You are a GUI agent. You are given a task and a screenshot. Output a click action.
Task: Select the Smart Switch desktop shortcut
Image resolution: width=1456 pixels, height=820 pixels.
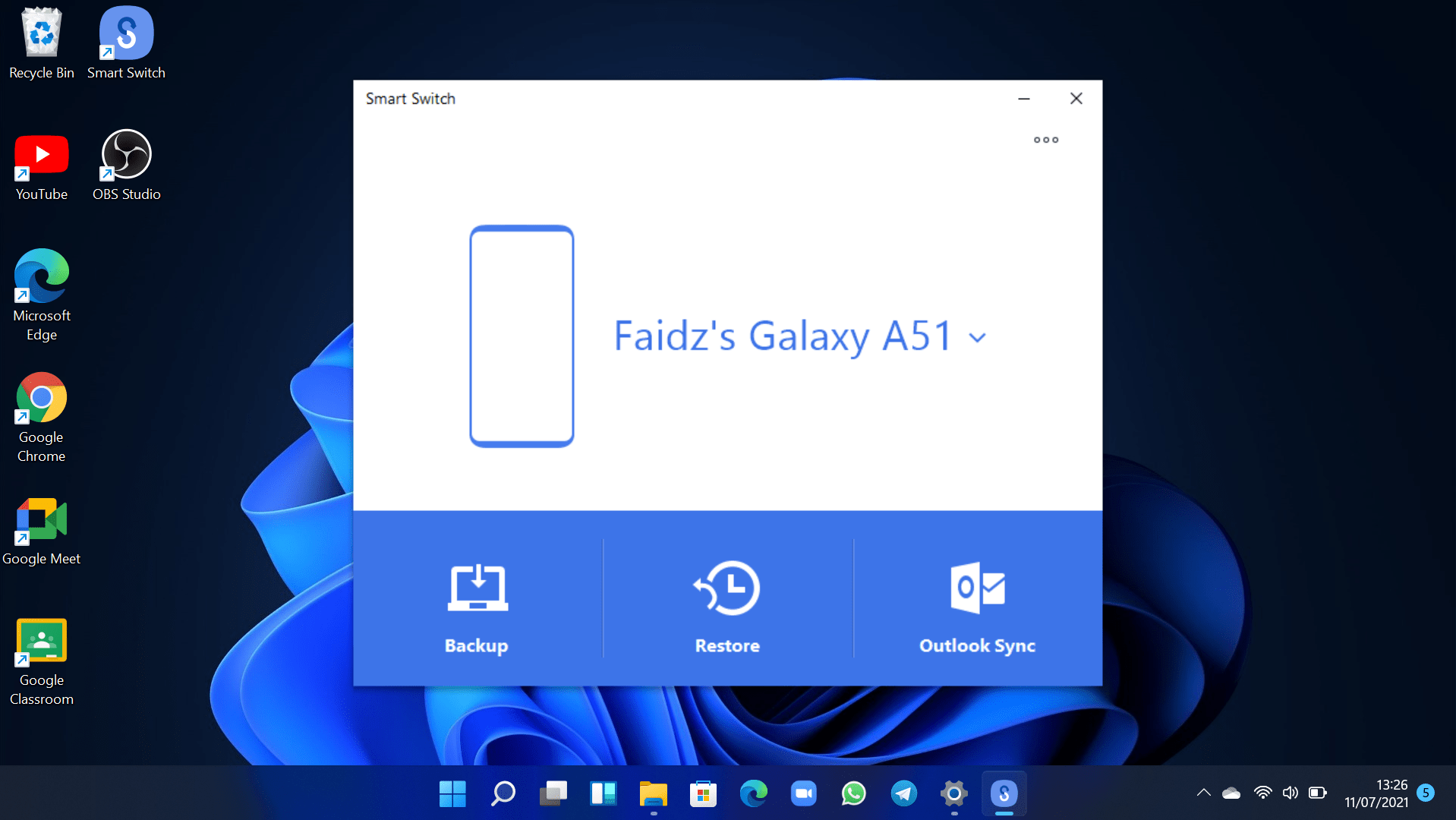[x=126, y=43]
